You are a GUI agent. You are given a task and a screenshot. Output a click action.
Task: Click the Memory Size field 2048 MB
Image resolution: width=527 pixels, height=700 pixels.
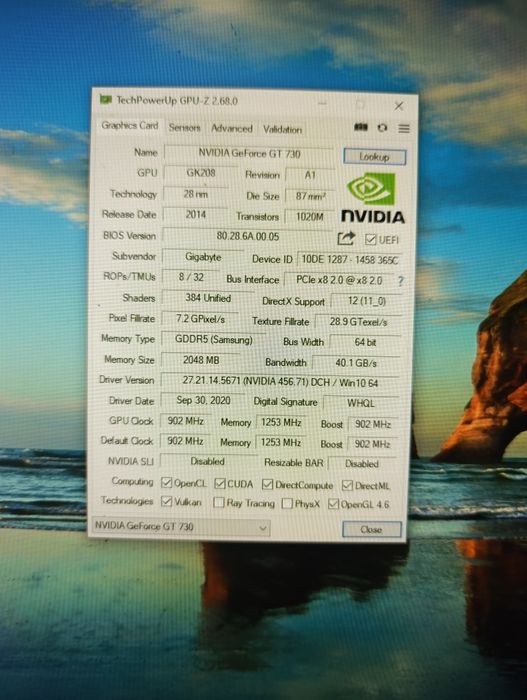click(x=201, y=360)
